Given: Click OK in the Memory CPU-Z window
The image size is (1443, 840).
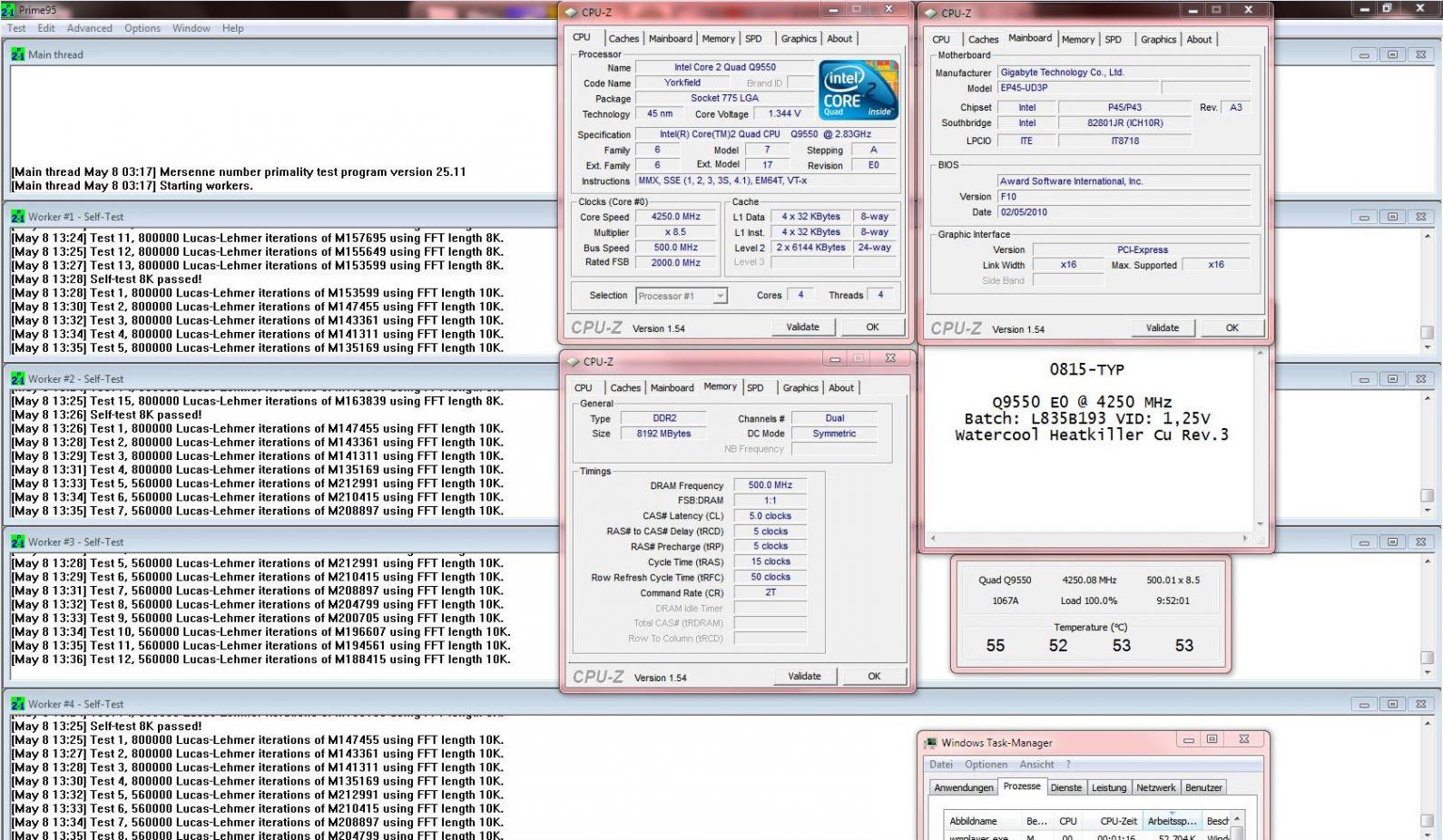Looking at the screenshot, I should point(874,676).
